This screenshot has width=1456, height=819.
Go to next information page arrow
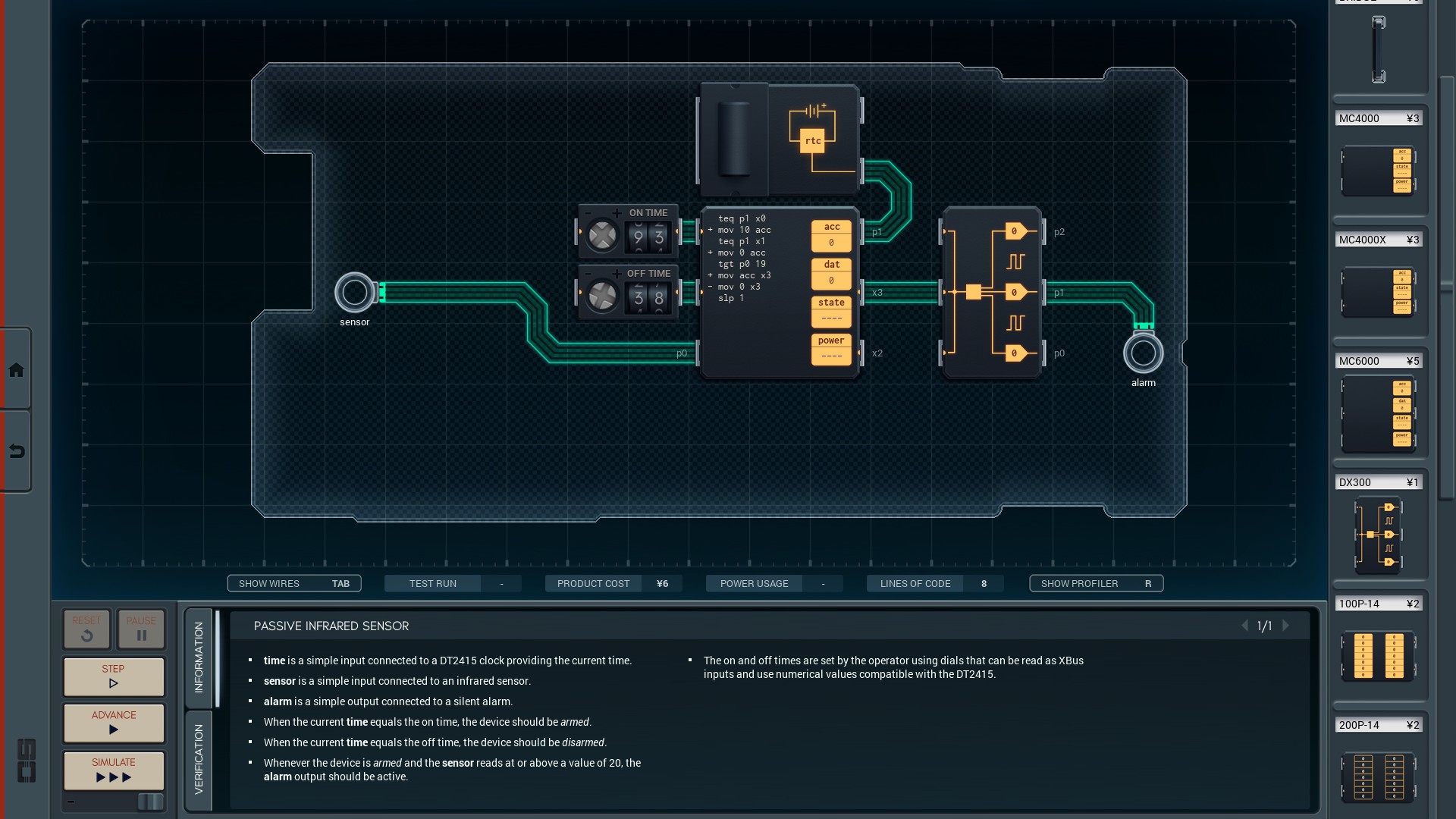coord(1285,626)
